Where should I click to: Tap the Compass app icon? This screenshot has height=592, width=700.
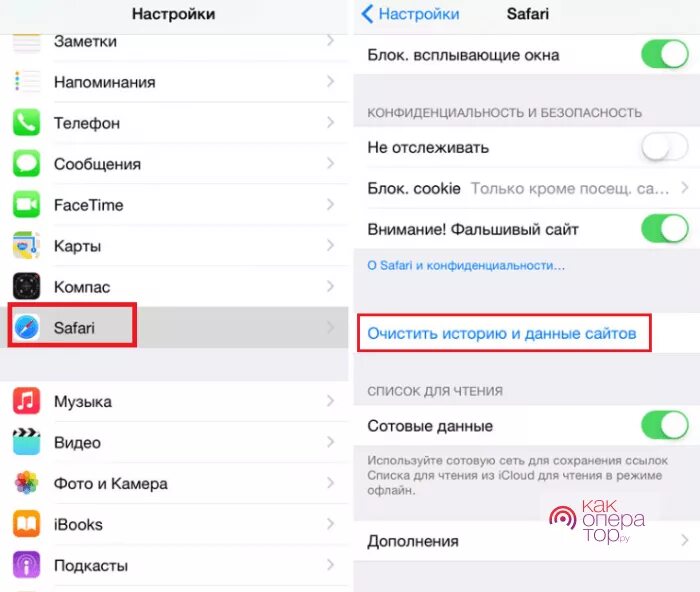(x=26, y=286)
